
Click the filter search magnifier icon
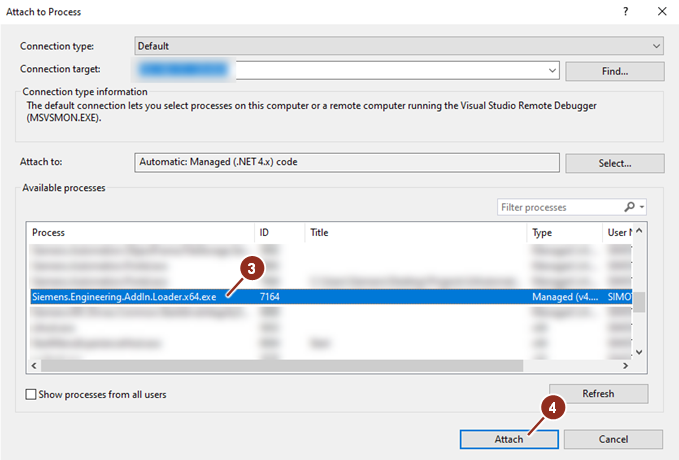629,207
